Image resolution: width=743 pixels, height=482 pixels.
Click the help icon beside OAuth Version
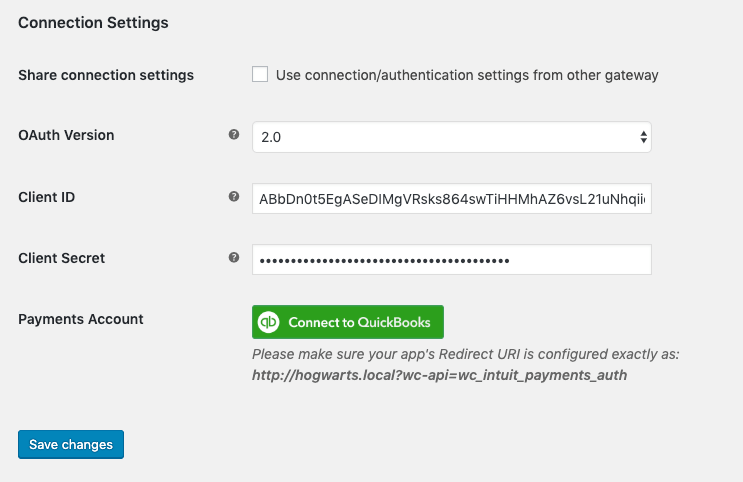tap(234, 135)
